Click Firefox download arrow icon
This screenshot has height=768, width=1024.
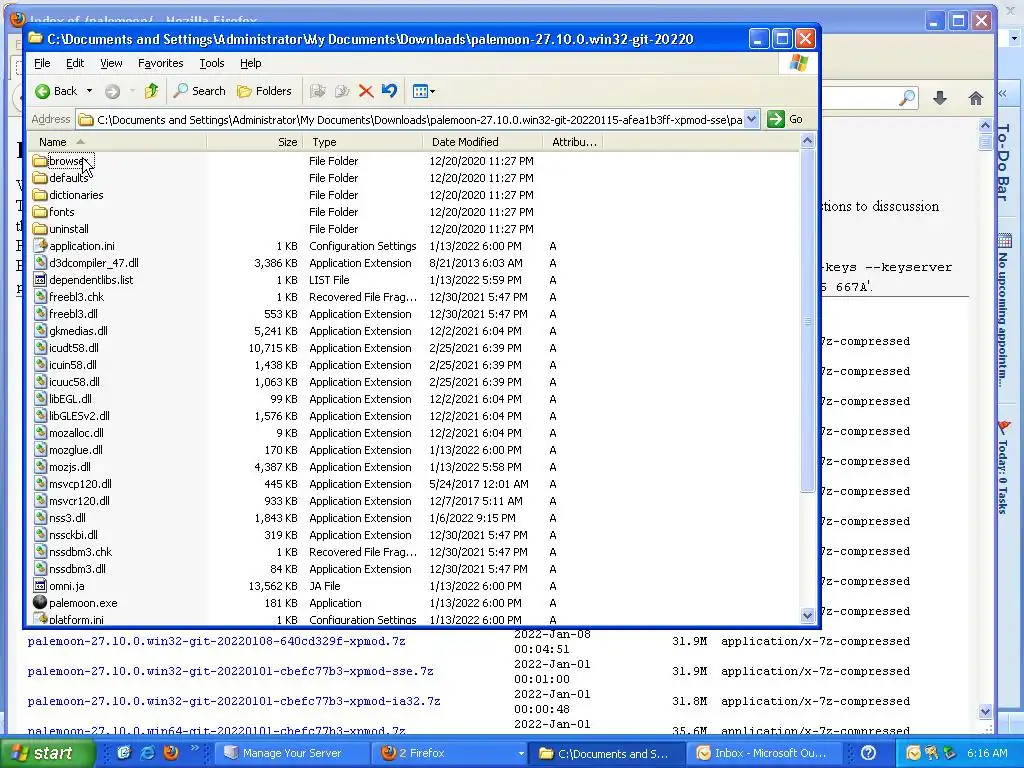tap(940, 98)
